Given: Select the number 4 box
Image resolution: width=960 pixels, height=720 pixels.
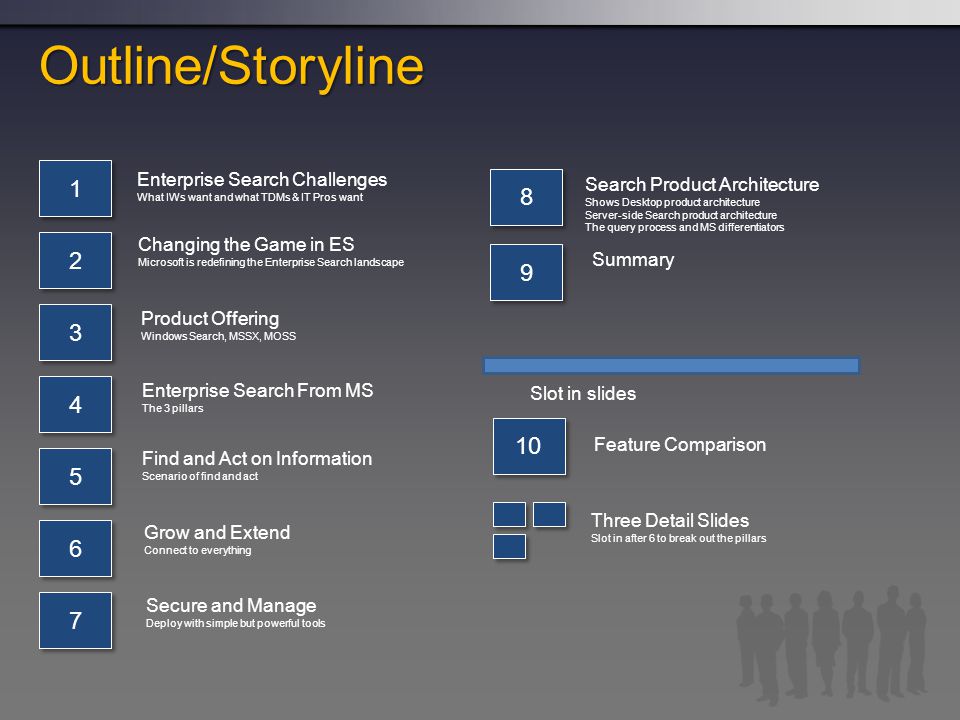Looking at the screenshot, I should (75, 405).
